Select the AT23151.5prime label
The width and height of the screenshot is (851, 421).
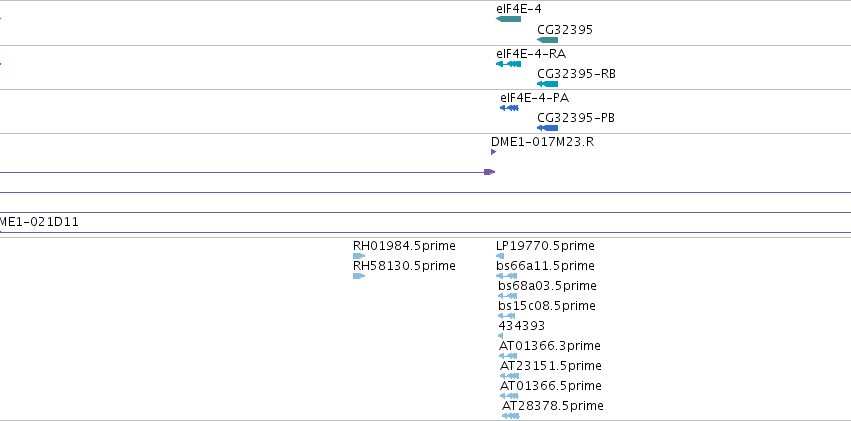550,366
